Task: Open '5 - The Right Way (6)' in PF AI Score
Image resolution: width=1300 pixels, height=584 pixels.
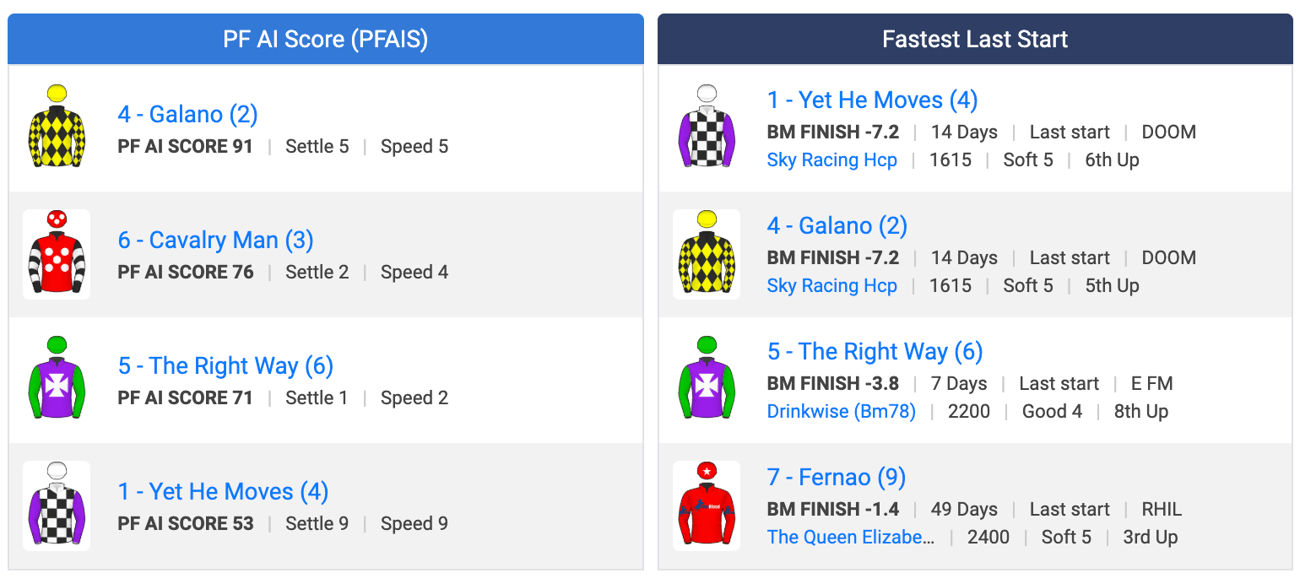Action: pyautogui.click(x=226, y=366)
